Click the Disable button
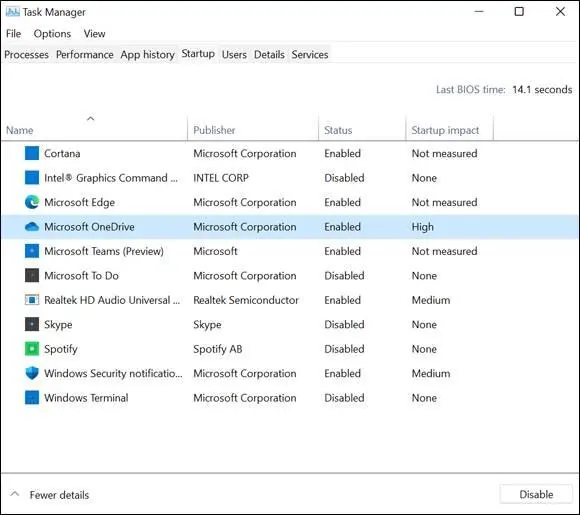580x515 pixels. [x=536, y=494]
